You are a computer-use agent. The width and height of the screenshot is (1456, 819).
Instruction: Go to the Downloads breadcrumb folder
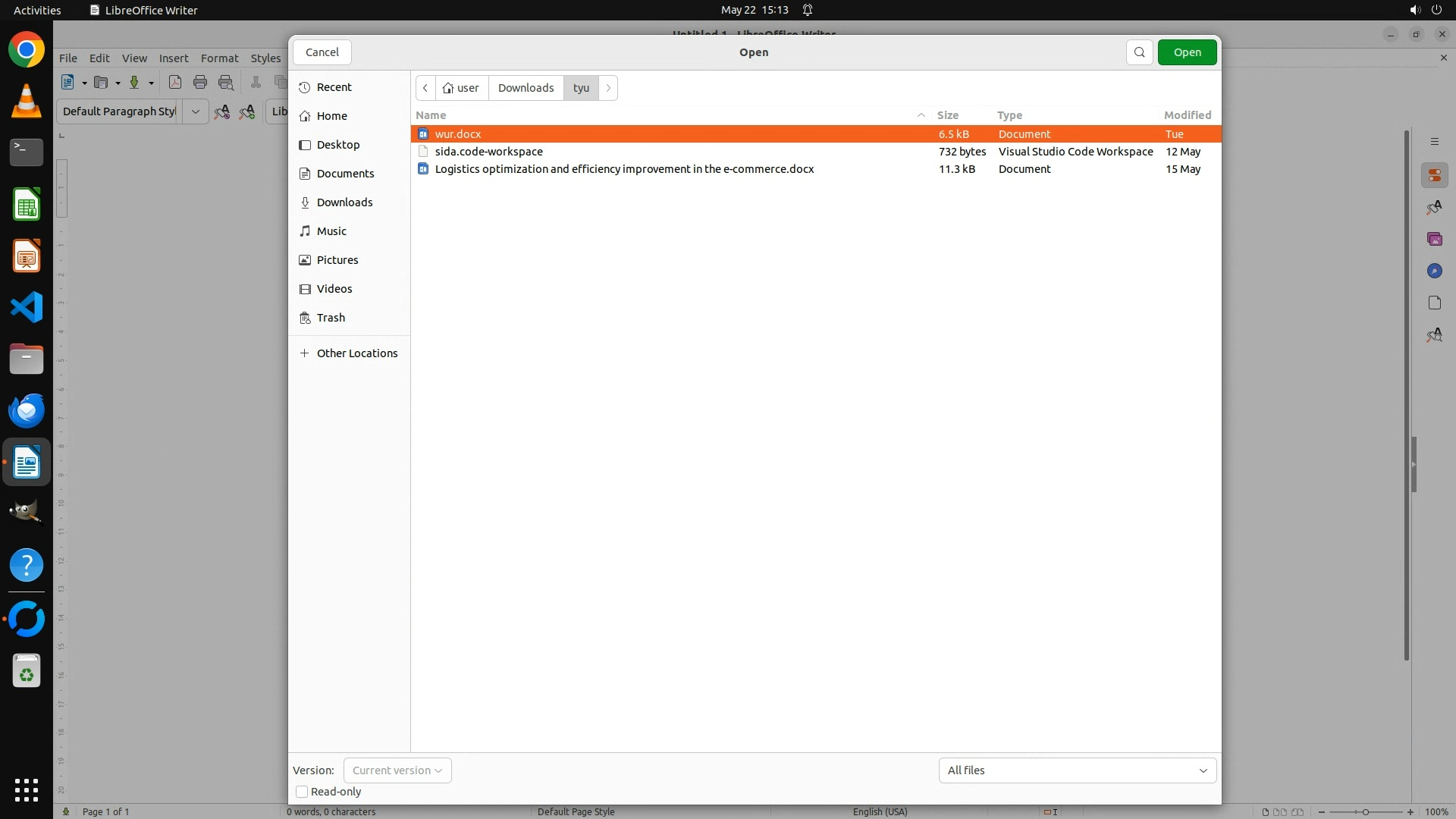526,88
